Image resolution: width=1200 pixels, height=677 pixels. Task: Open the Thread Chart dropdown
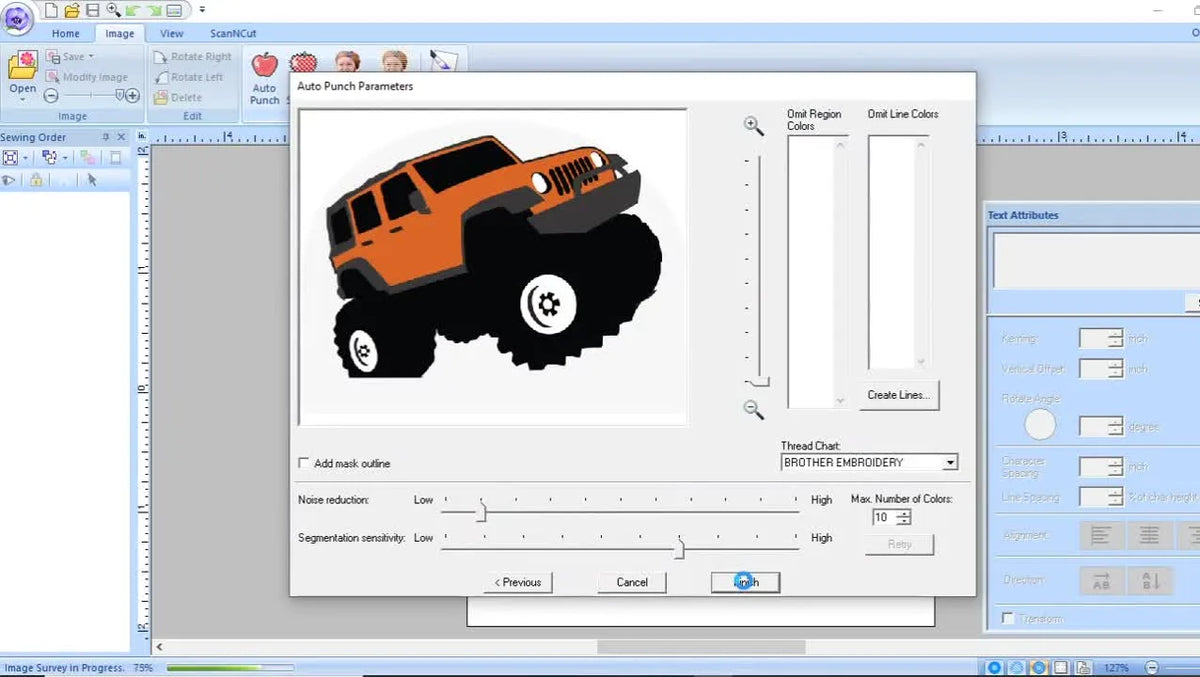tap(950, 462)
